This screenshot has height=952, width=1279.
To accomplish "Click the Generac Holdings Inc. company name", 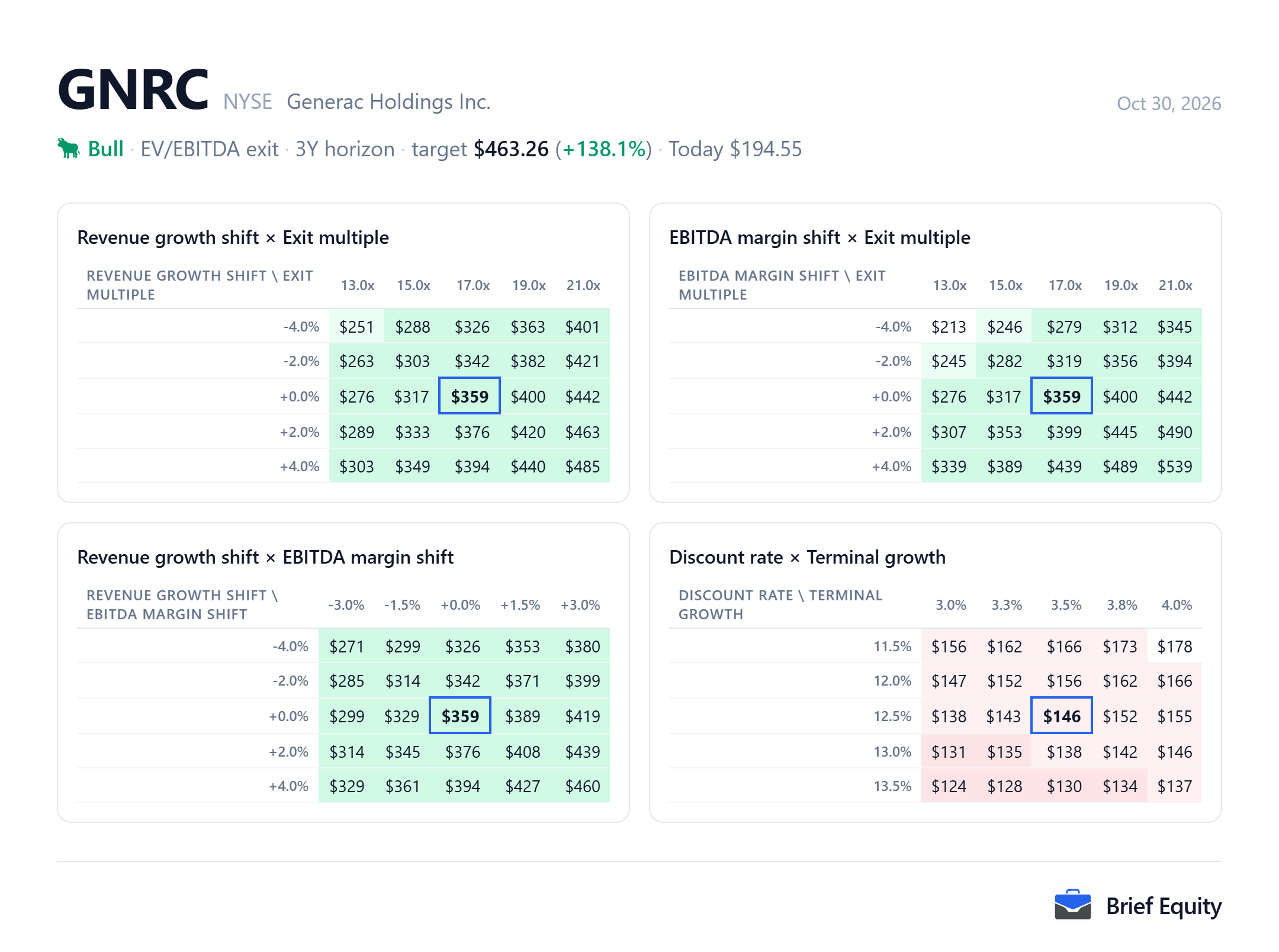I will point(388,102).
